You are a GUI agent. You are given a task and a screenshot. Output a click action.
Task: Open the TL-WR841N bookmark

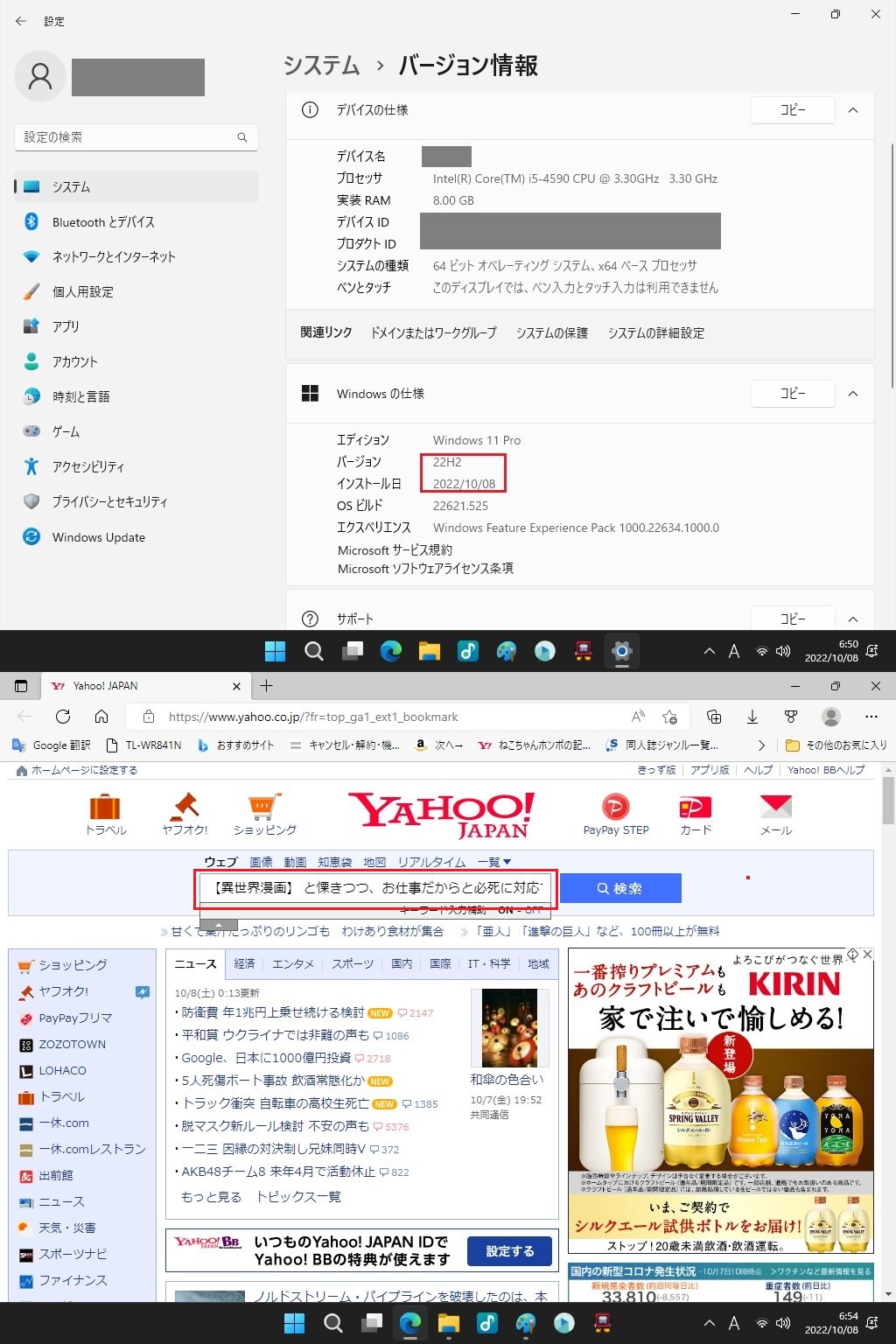(x=143, y=745)
